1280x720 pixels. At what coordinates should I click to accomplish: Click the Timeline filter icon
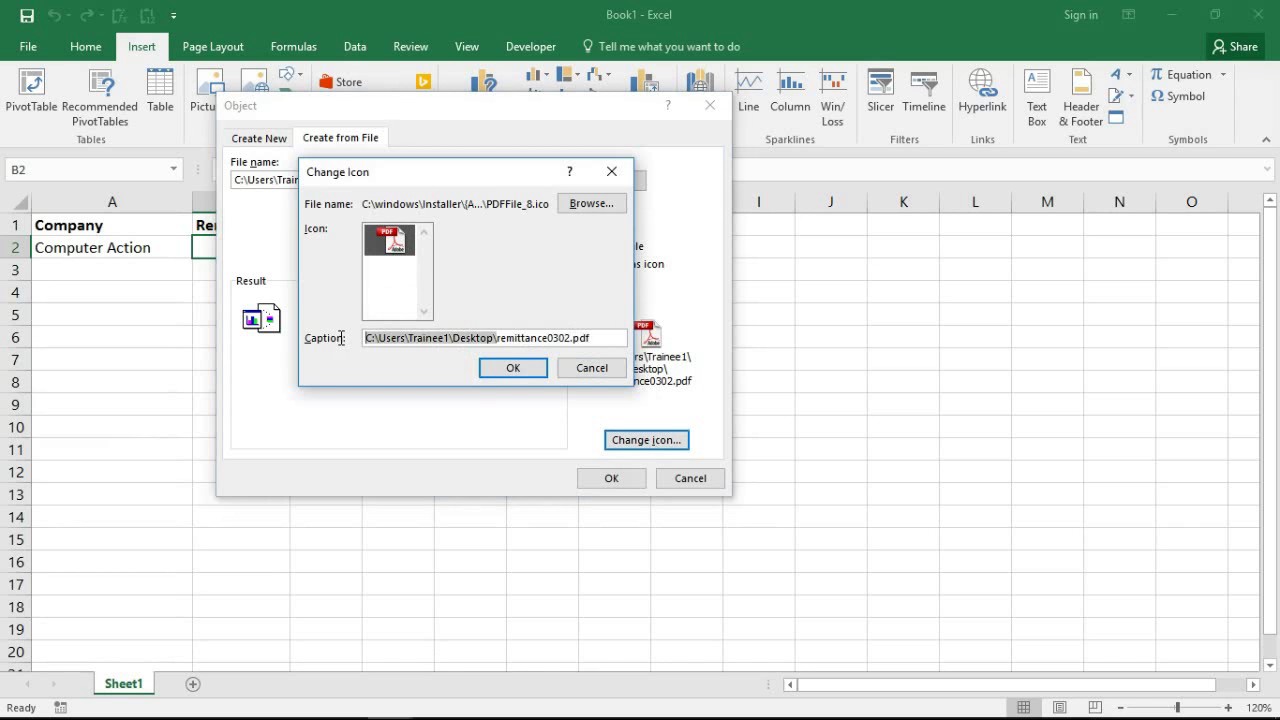pos(924,92)
